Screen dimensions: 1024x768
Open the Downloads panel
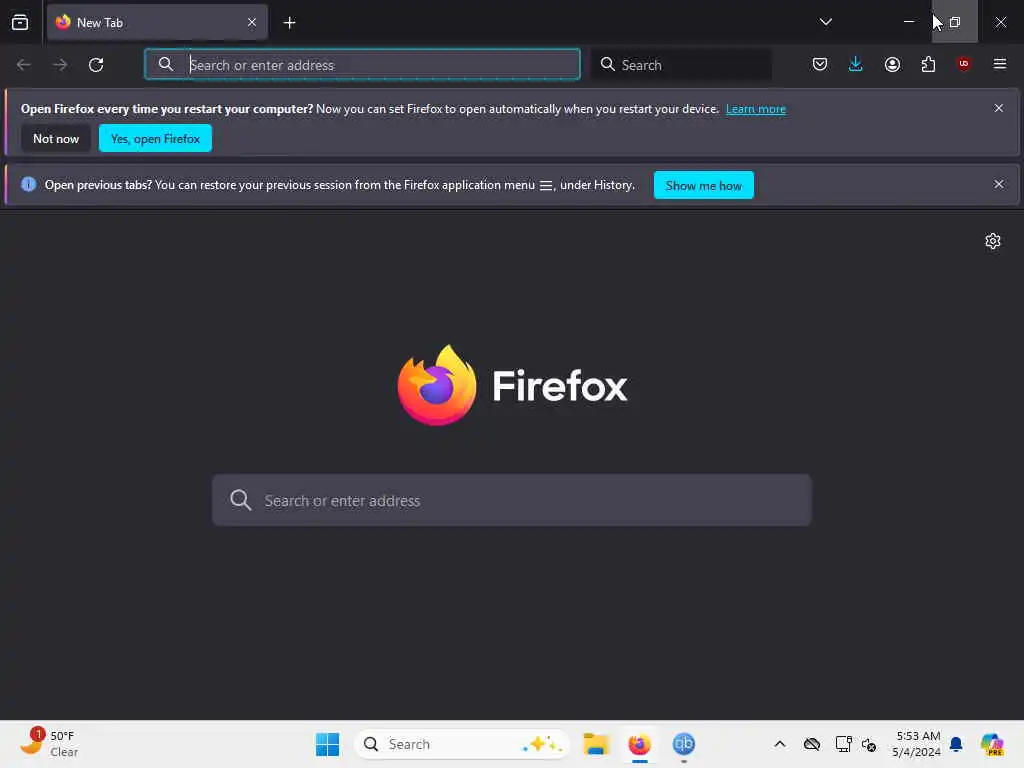tap(856, 64)
